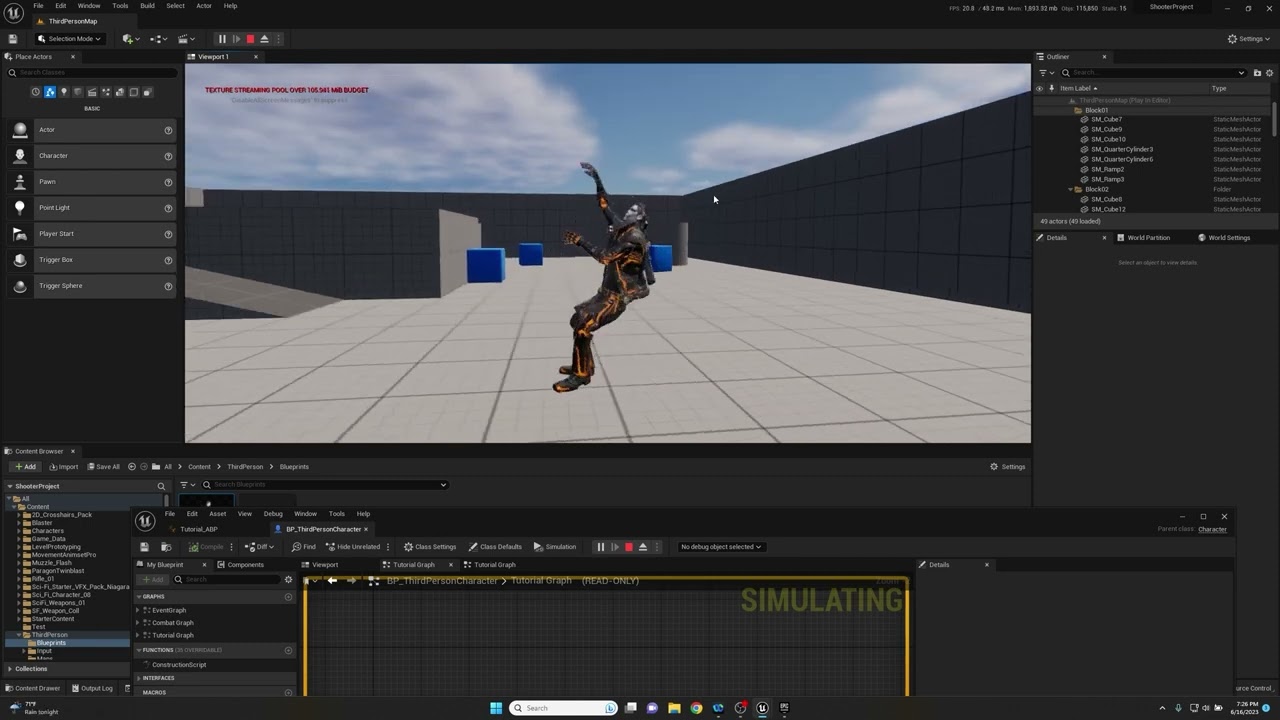Switch to Tutorial_ABP tab in blueprint editor

click(198, 529)
